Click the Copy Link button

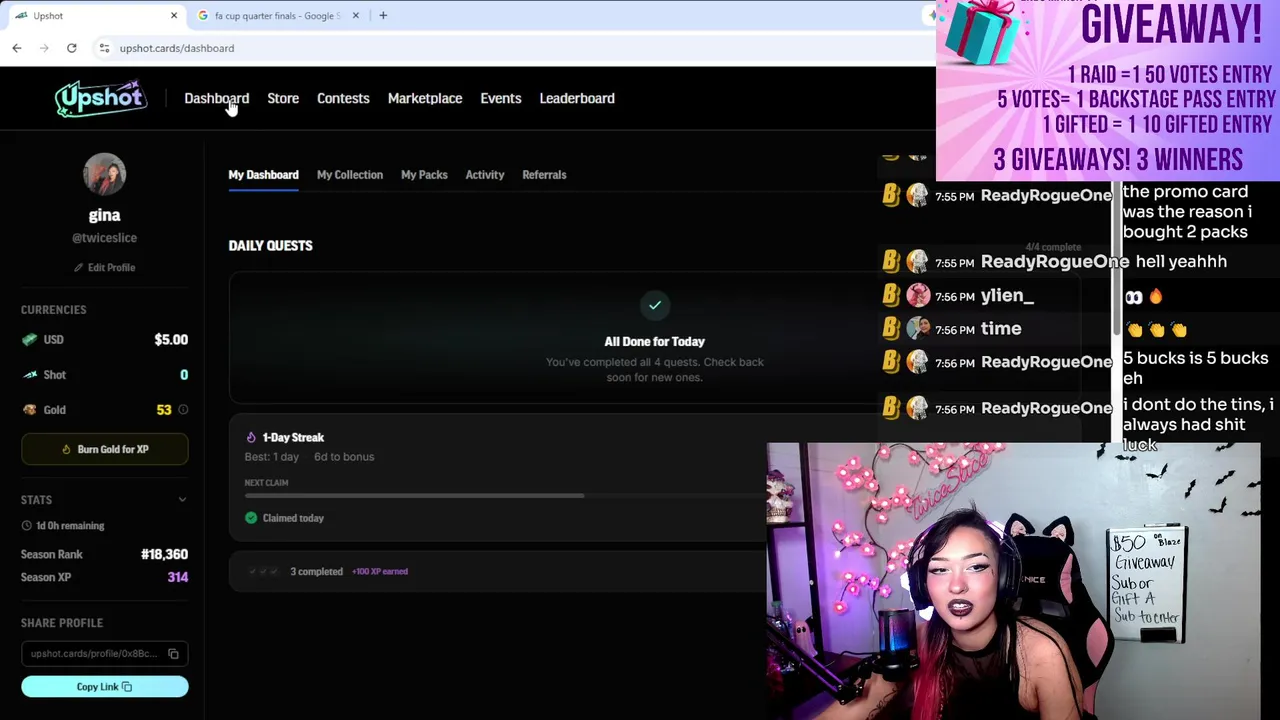[104, 687]
